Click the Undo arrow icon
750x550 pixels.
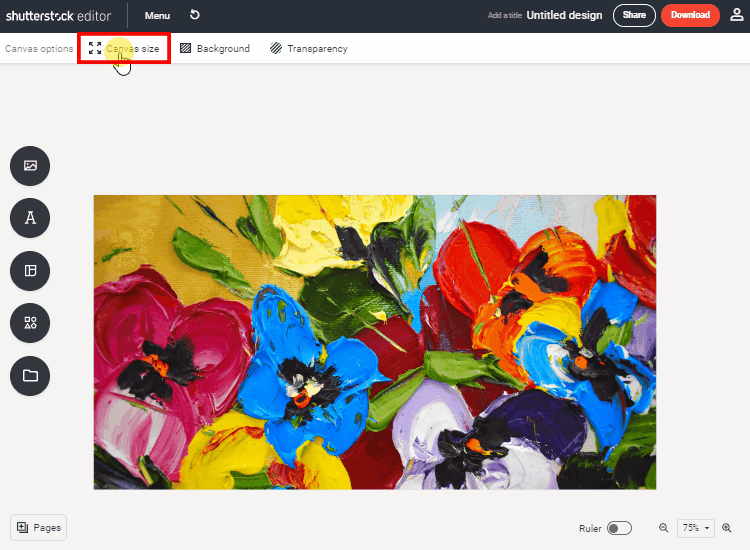pos(194,15)
